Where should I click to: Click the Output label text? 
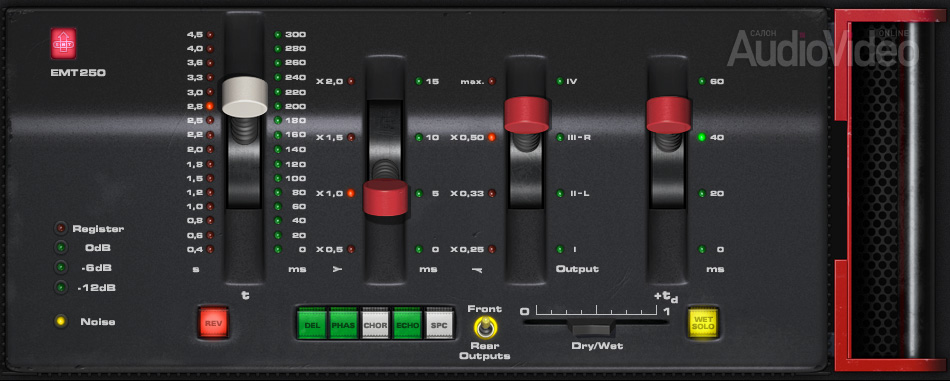click(x=577, y=269)
